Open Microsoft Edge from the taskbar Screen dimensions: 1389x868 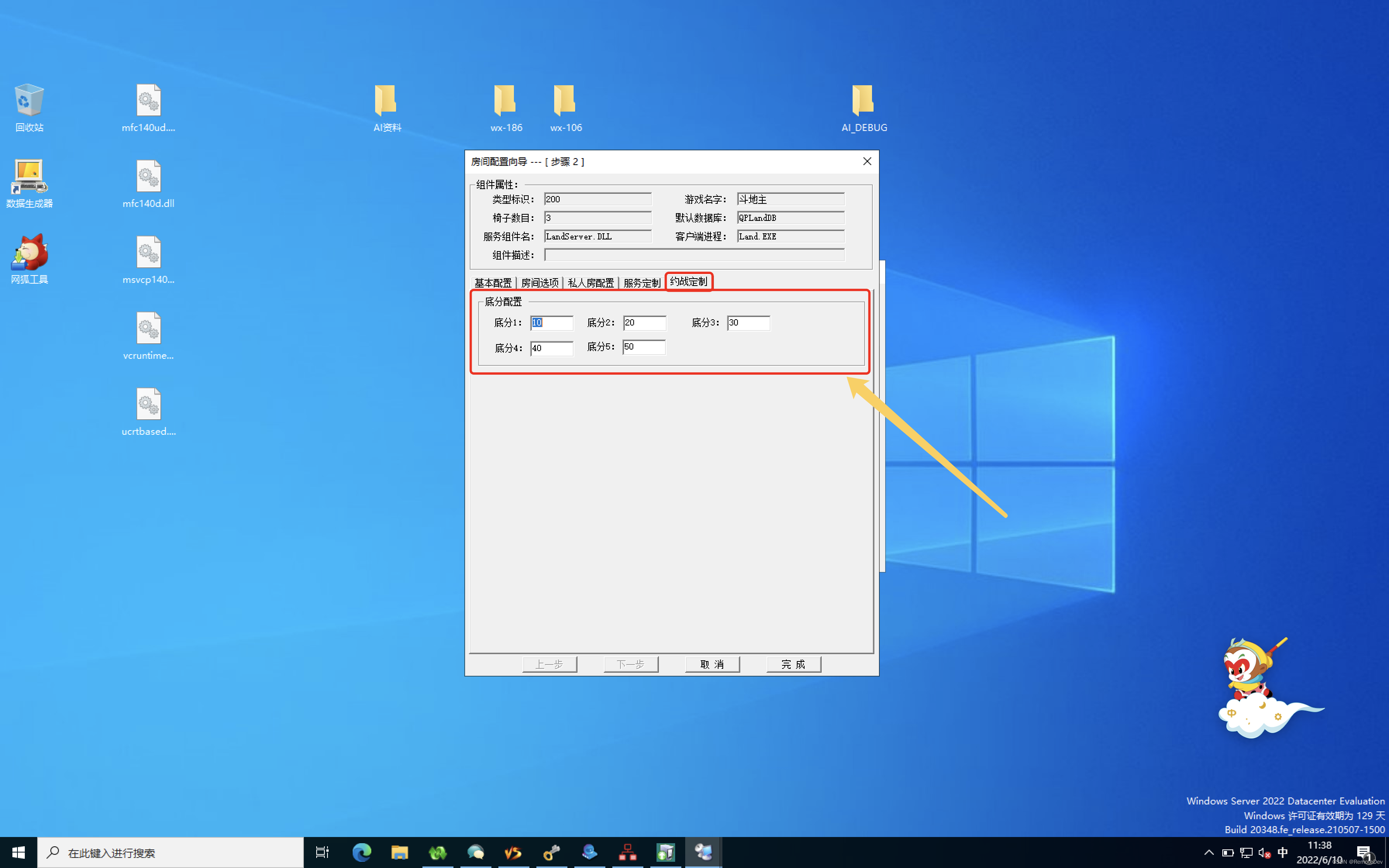[362, 852]
